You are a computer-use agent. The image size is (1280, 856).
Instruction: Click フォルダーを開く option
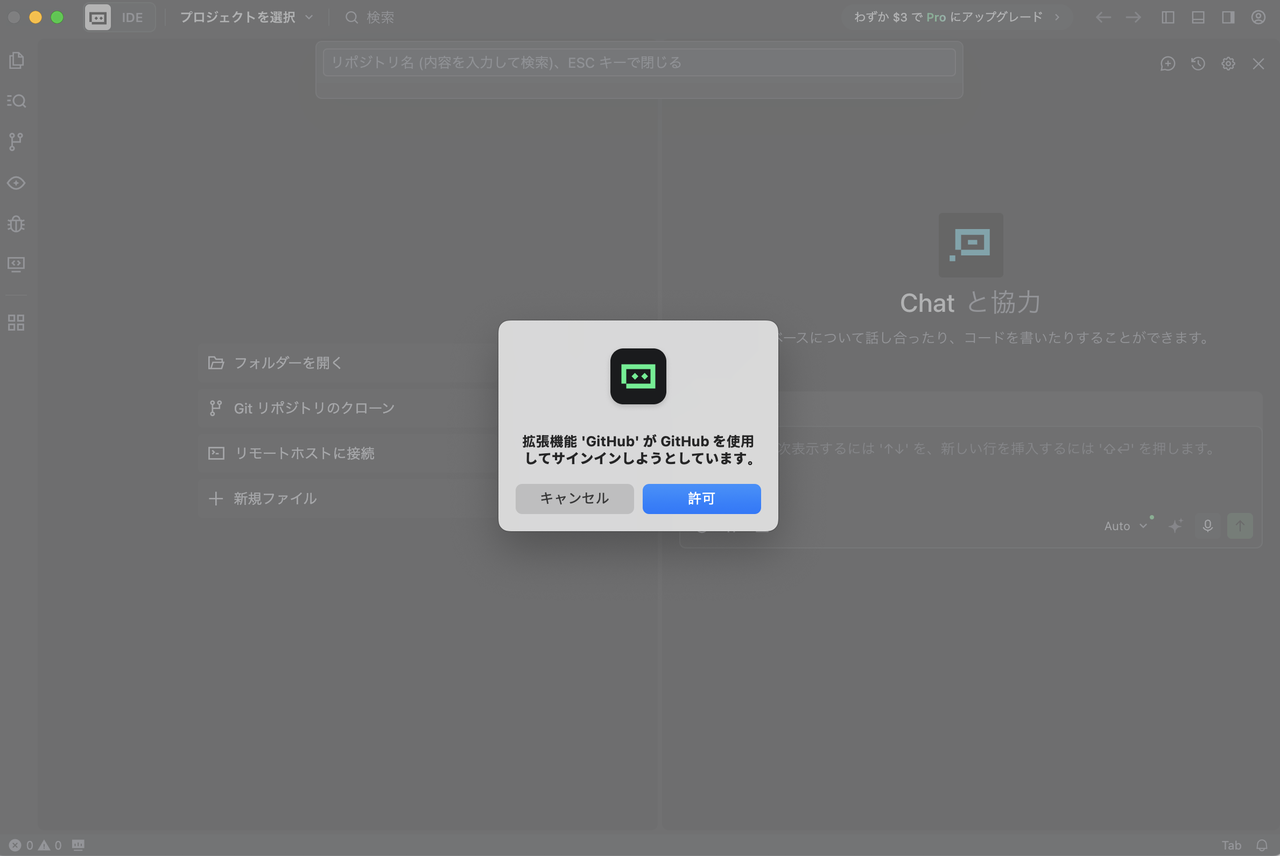coord(348,363)
